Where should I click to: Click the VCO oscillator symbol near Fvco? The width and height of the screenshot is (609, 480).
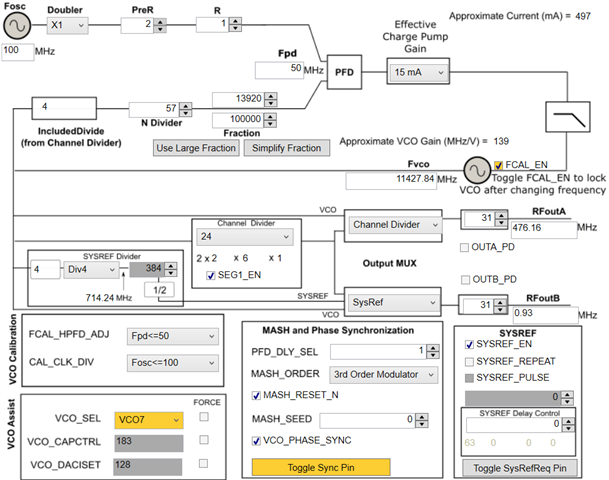pyautogui.click(x=477, y=170)
